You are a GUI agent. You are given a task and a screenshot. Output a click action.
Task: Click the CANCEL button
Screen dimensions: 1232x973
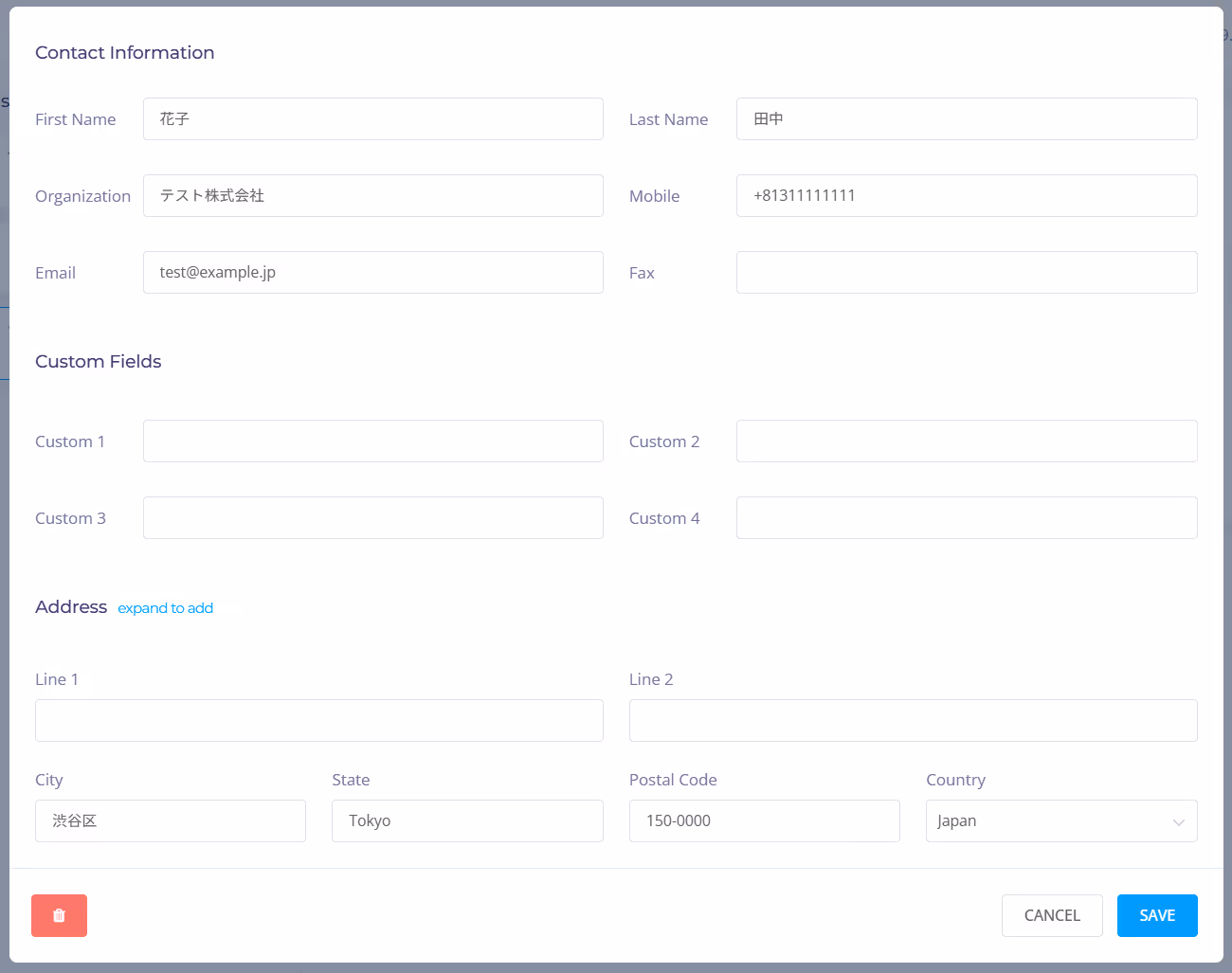tap(1052, 915)
